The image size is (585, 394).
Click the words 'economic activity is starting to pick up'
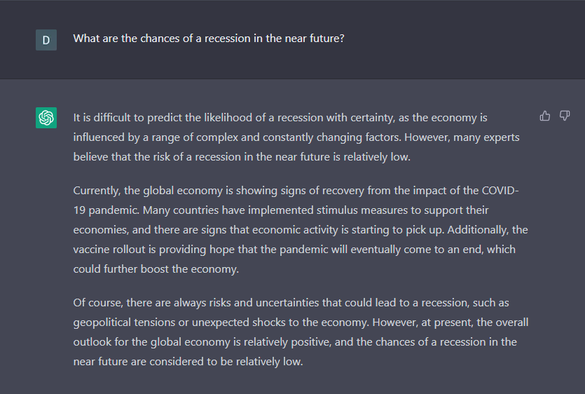tap(348, 230)
